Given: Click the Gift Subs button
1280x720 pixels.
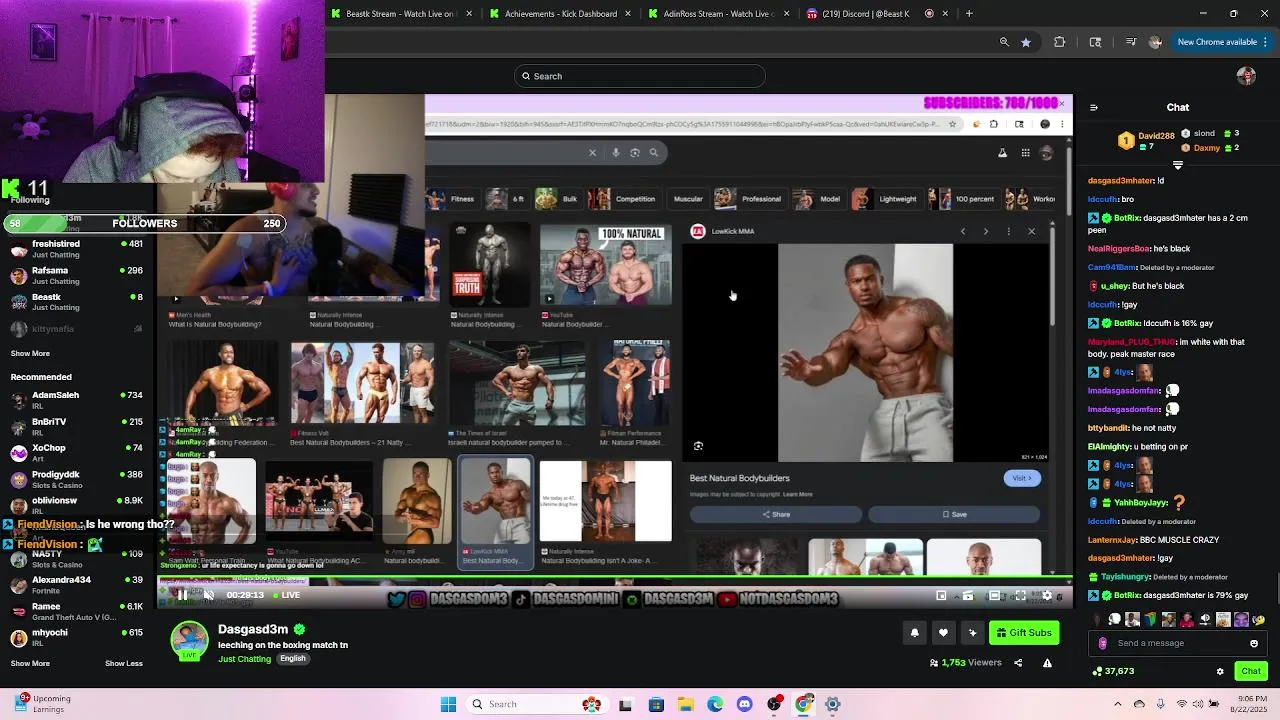Looking at the screenshot, I should click(1024, 632).
